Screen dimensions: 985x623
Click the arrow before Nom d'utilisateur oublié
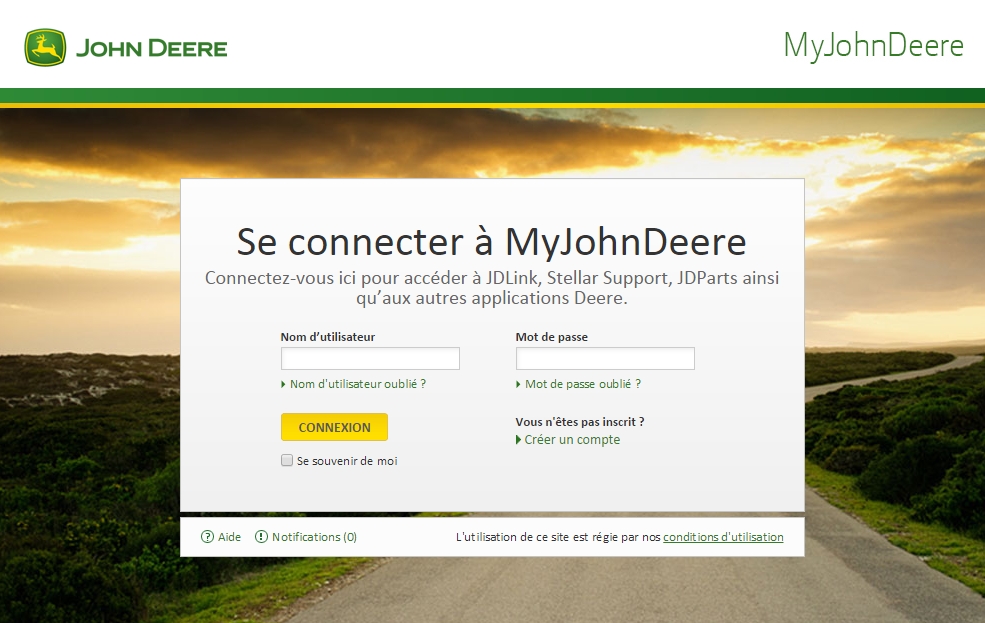point(284,384)
